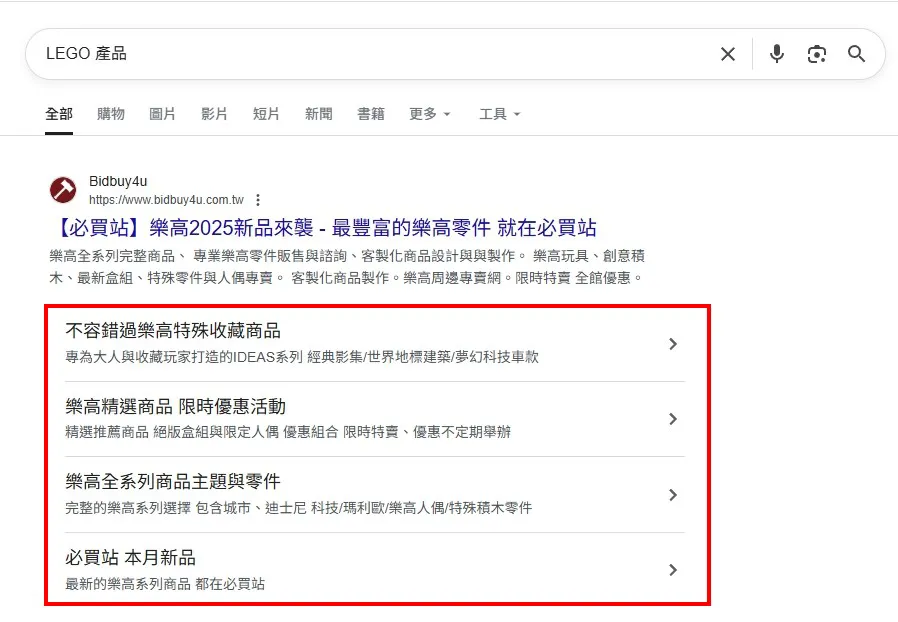Open the 書籍 books tab

tap(371, 113)
